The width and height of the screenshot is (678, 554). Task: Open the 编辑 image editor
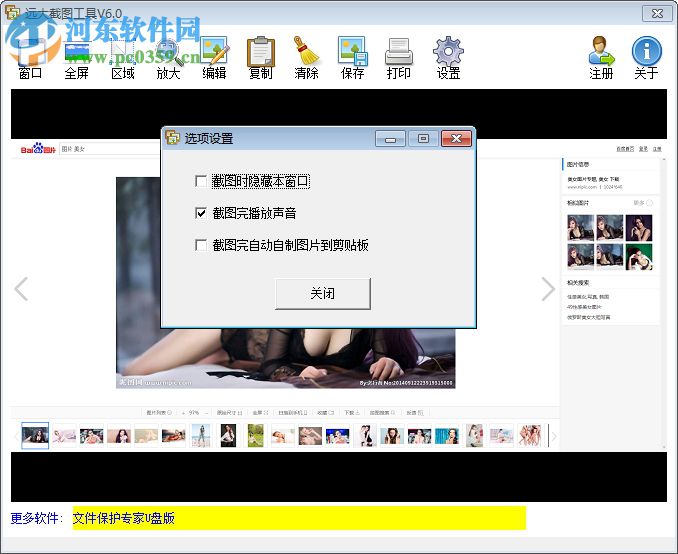point(214,58)
